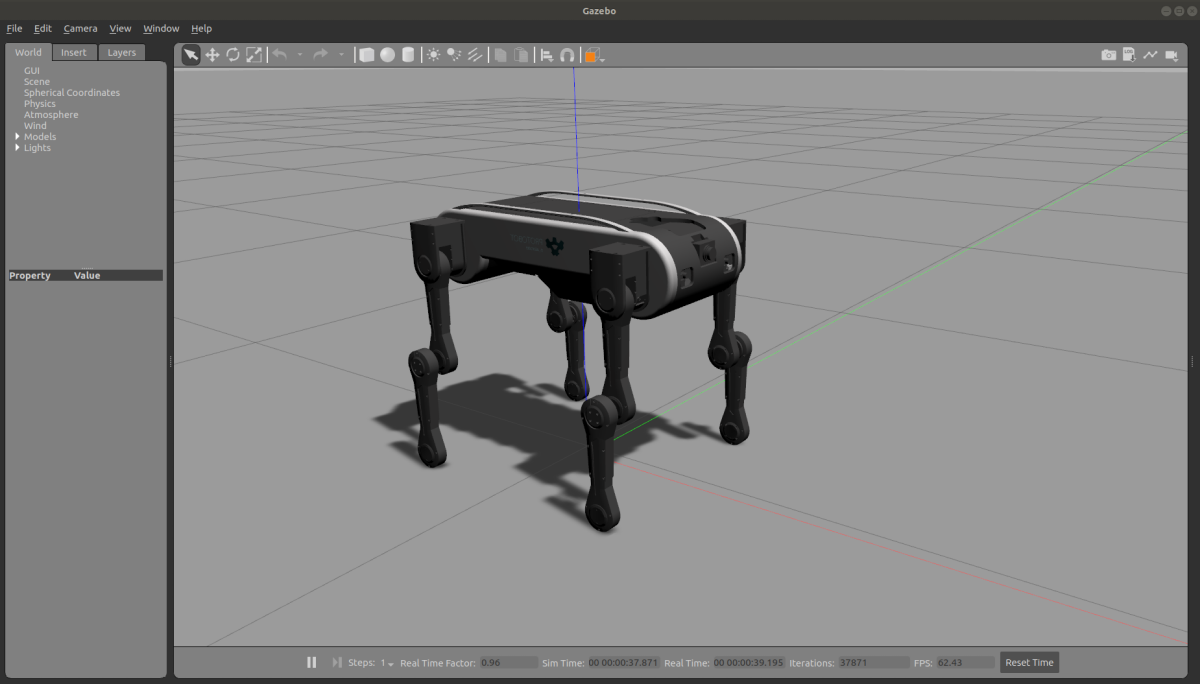The width and height of the screenshot is (1200, 684).
Task: Open the orange view angle cube dropdown
Action: (x=594, y=56)
